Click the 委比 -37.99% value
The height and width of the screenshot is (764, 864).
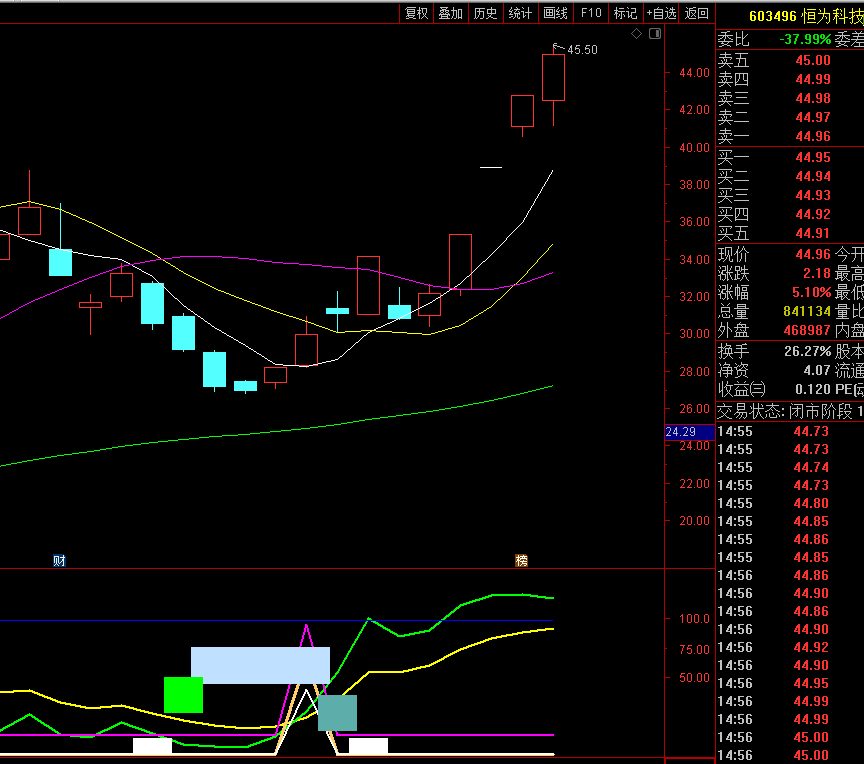pyautogui.click(x=805, y=39)
